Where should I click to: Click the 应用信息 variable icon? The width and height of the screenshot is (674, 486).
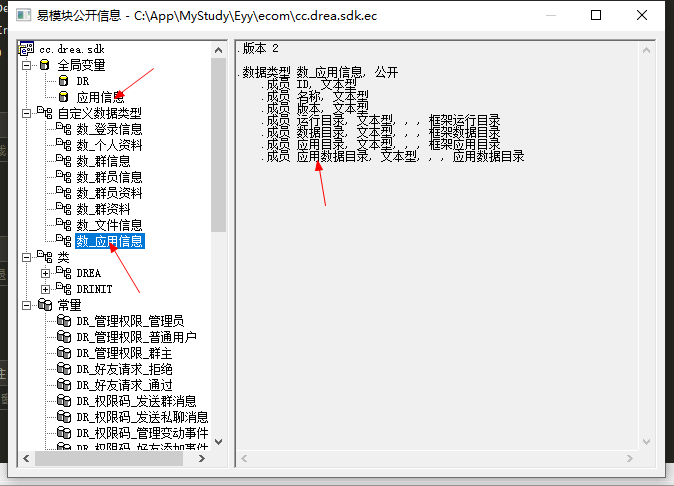[63, 97]
